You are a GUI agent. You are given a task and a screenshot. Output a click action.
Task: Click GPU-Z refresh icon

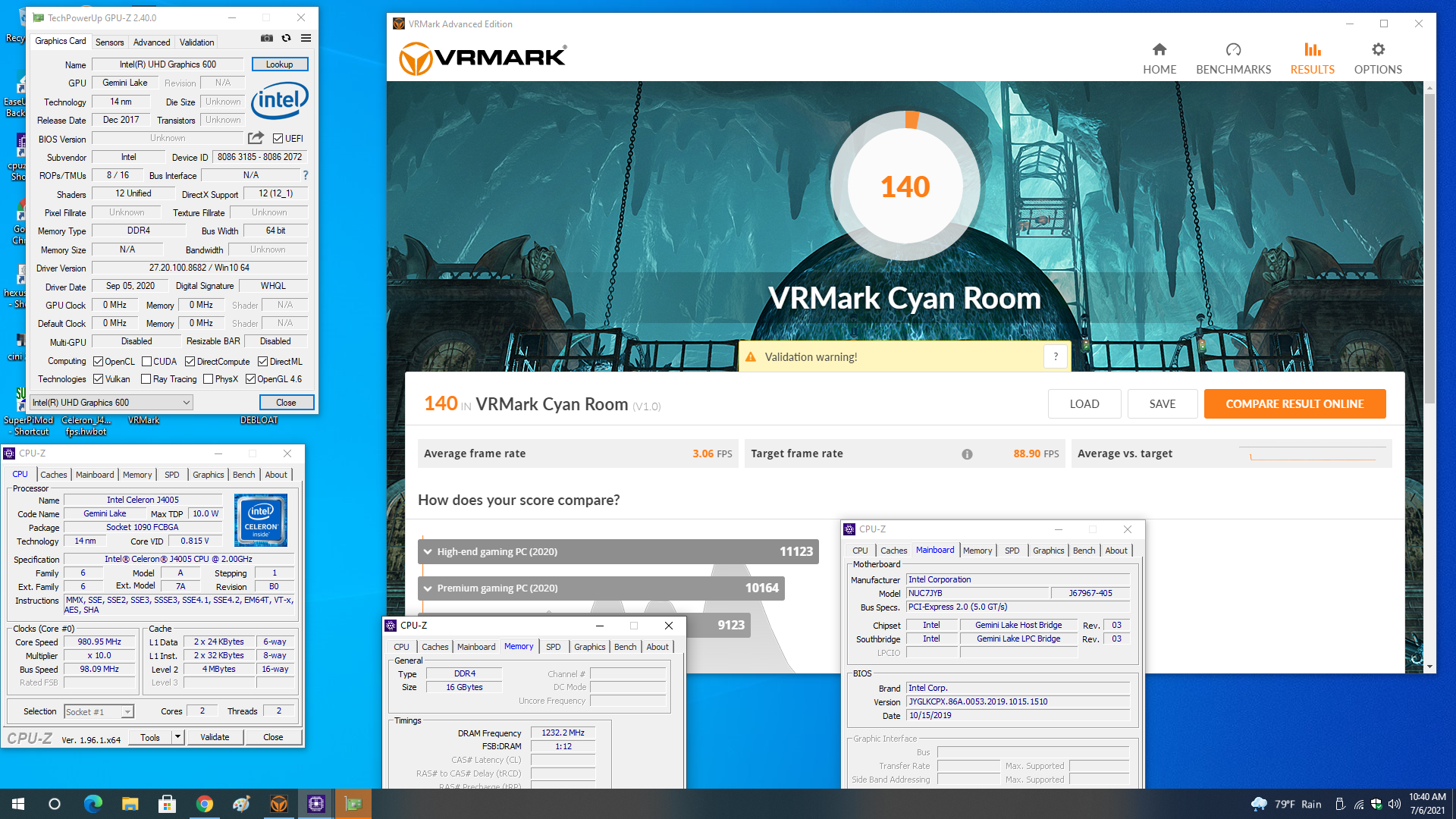point(286,38)
